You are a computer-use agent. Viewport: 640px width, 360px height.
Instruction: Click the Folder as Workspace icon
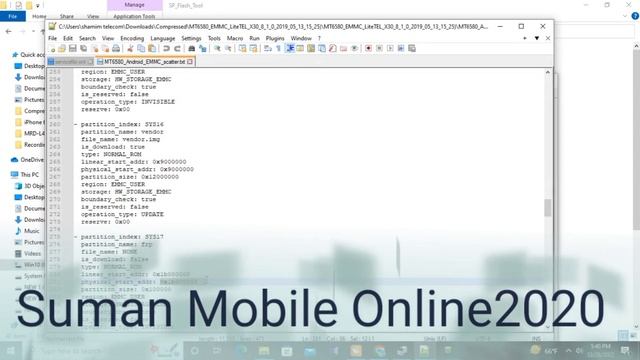click(x=343, y=49)
